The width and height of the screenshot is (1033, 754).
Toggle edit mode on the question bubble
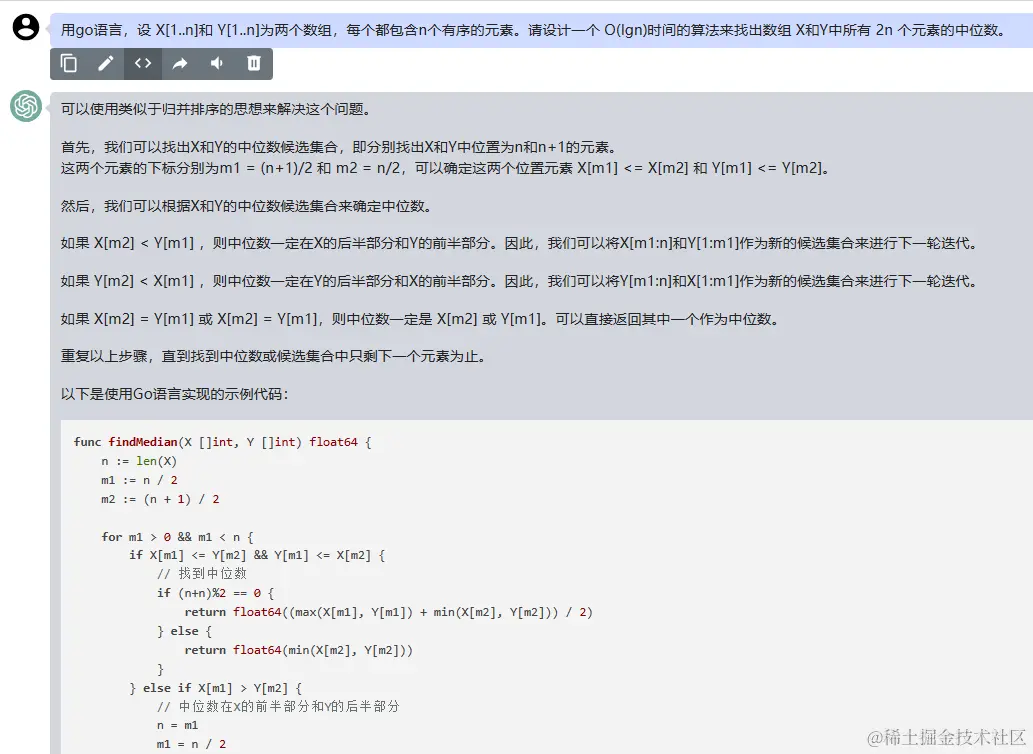(x=106, y=63)
